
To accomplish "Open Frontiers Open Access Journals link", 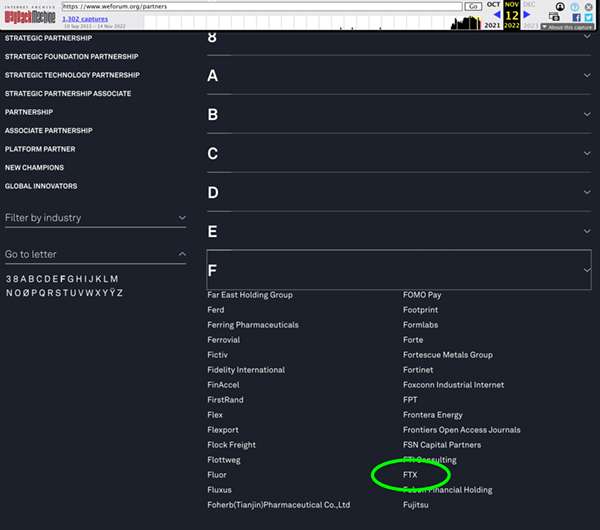I will (461, 430).
